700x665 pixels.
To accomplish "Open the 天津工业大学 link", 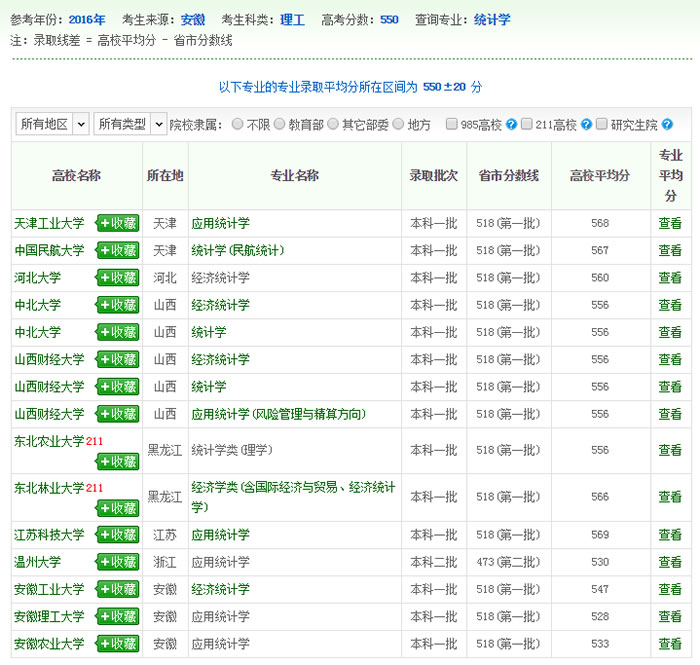I will click(49, 223).
